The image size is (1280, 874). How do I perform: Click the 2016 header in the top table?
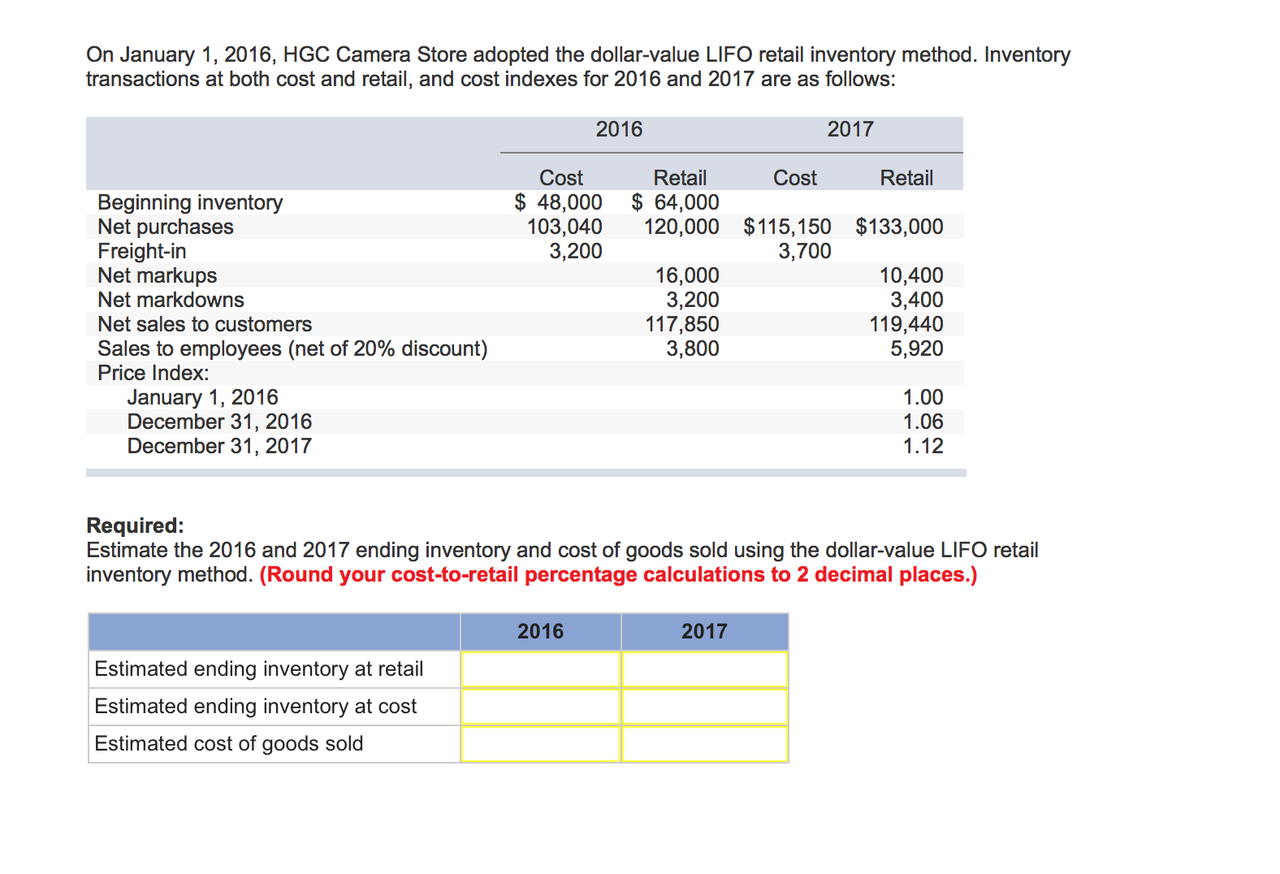click(619, 129)
